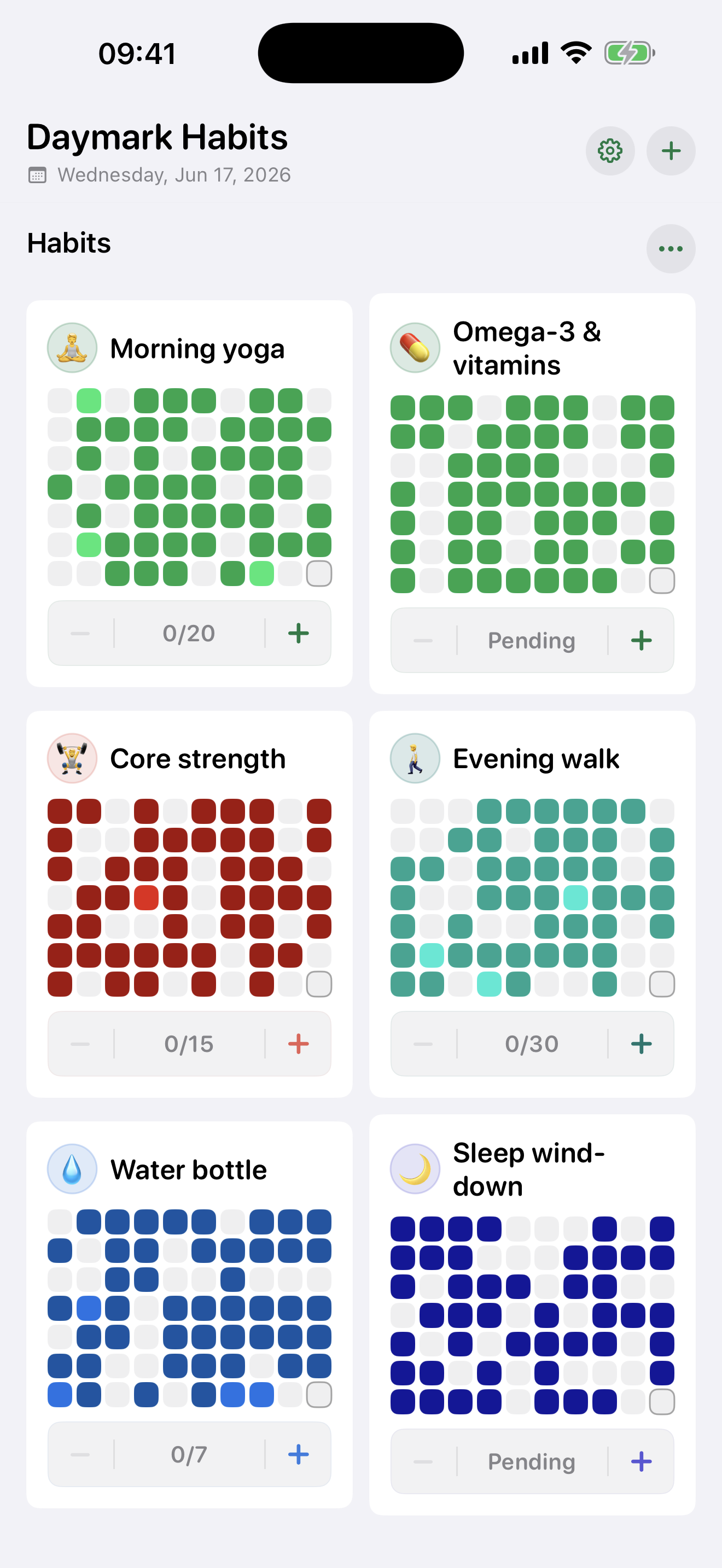Toggle today's empty square for Morning yoga
The image size is (722, 1568).
click(x=319, y=574)
